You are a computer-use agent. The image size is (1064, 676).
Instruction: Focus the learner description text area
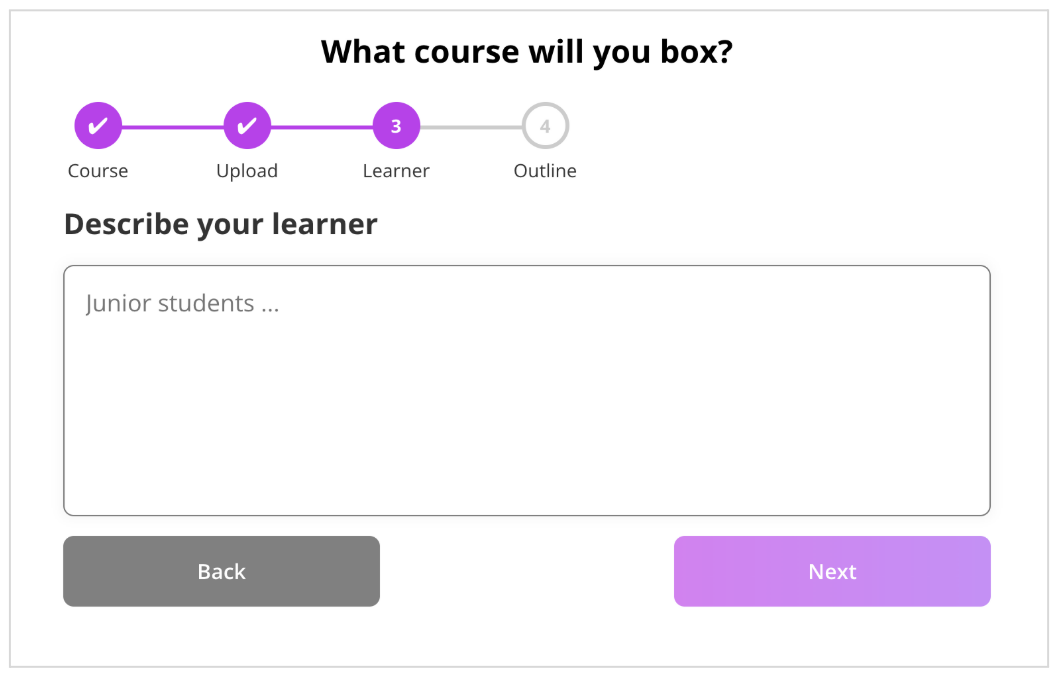(x=527, y=390)
